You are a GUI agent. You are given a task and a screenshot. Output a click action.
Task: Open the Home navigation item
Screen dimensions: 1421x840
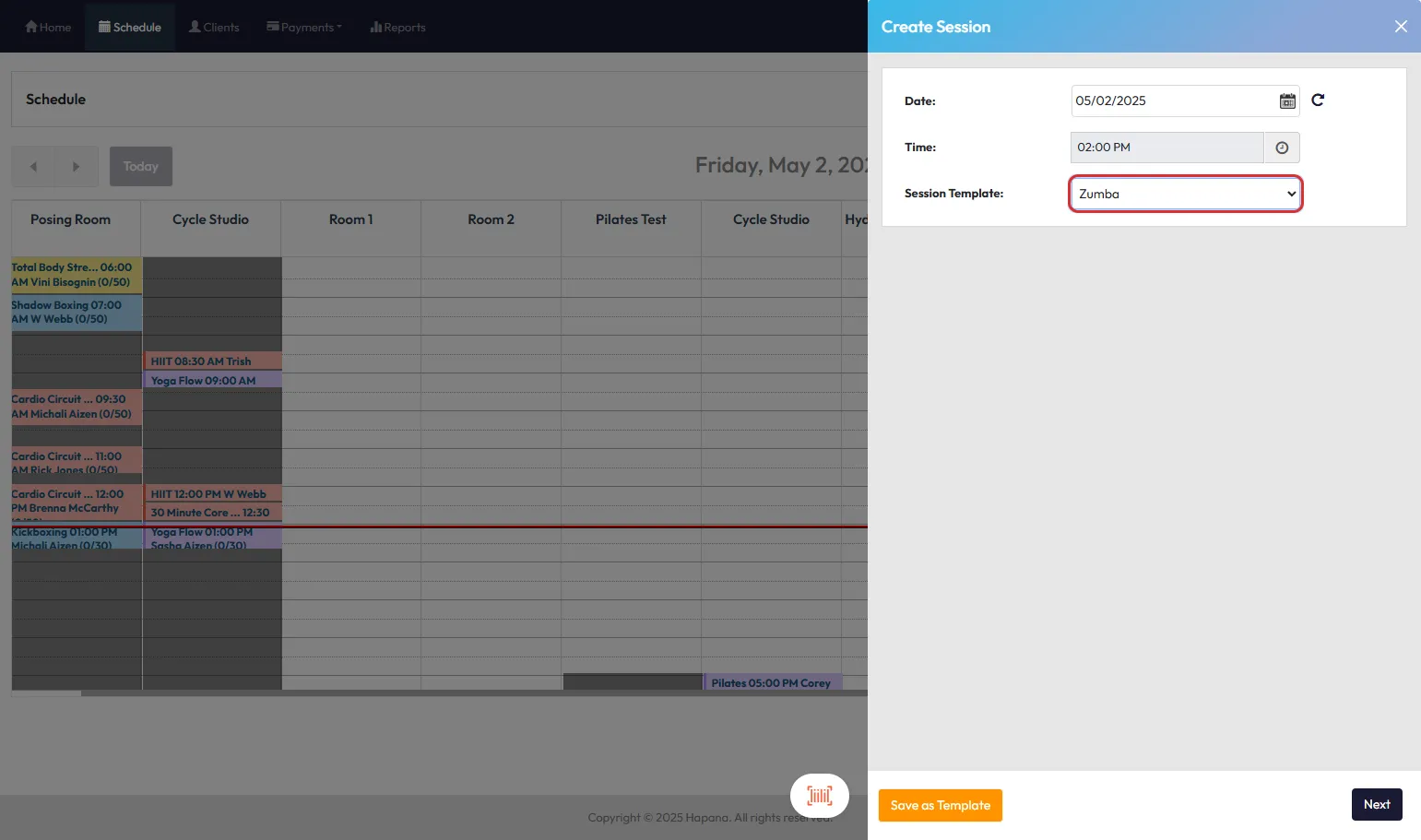click(x=48, y=27)
